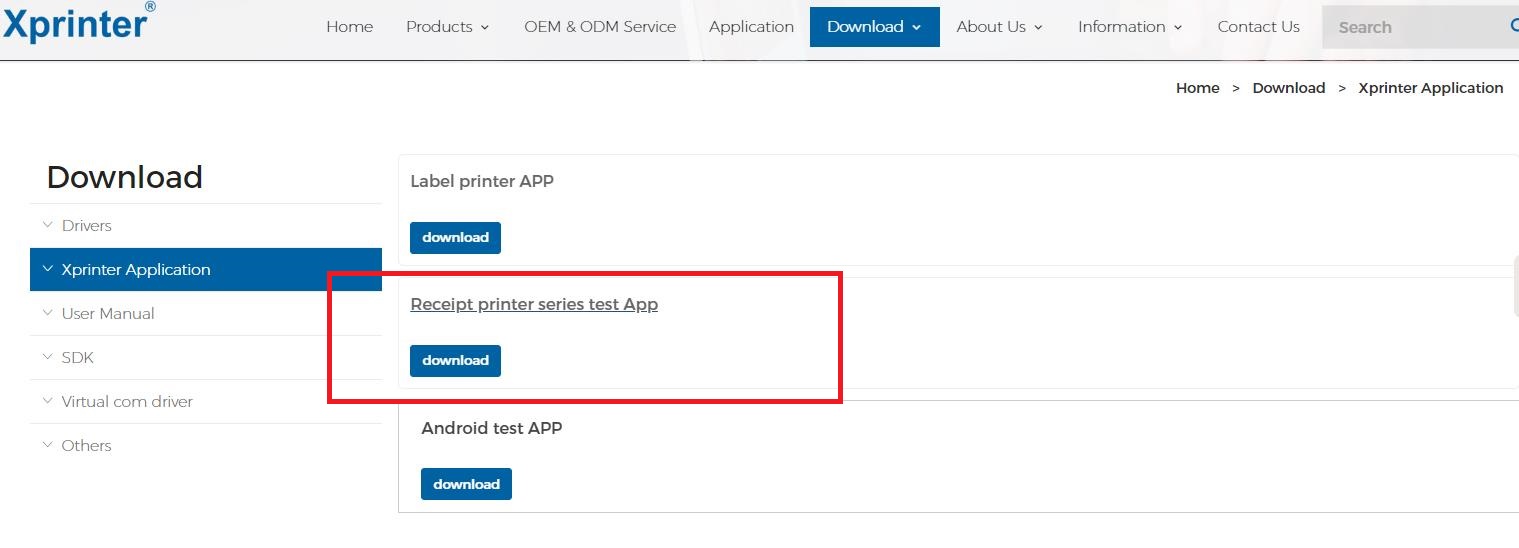
Task: Download the Receipt printer series test App
Action: click(455, 360)
